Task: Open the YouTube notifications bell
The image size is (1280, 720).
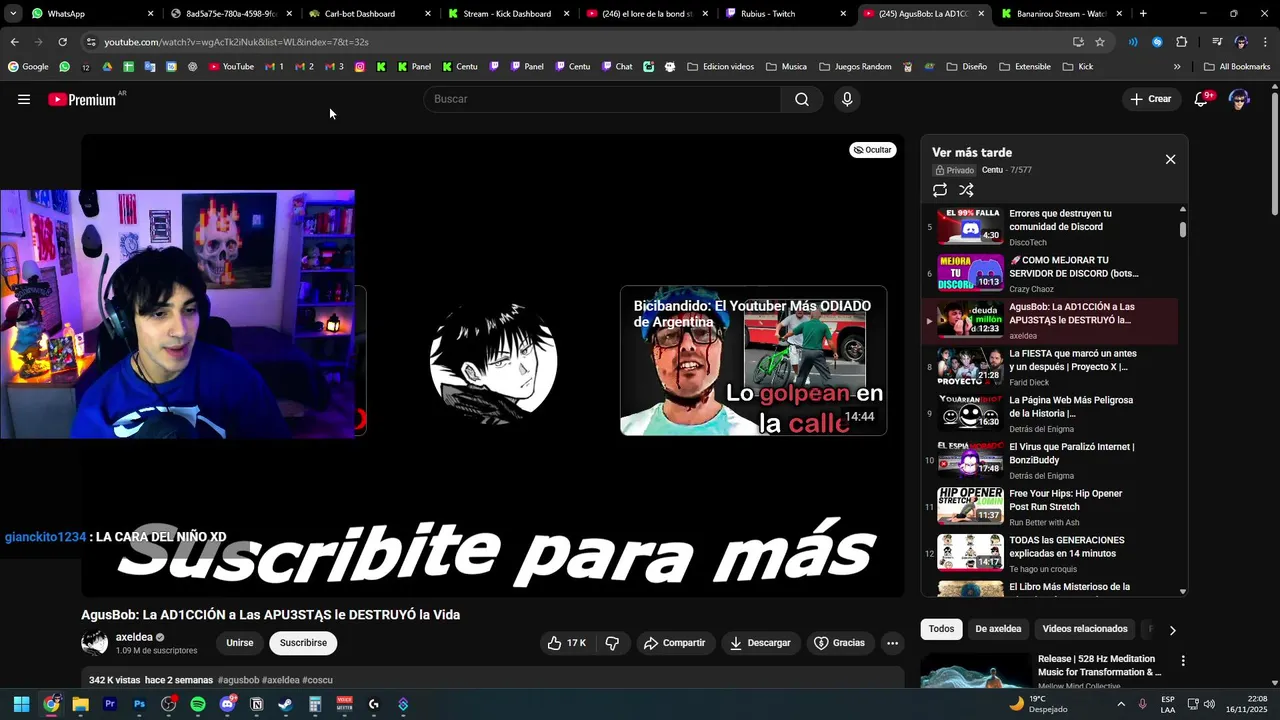Action: click(1203, 99)
